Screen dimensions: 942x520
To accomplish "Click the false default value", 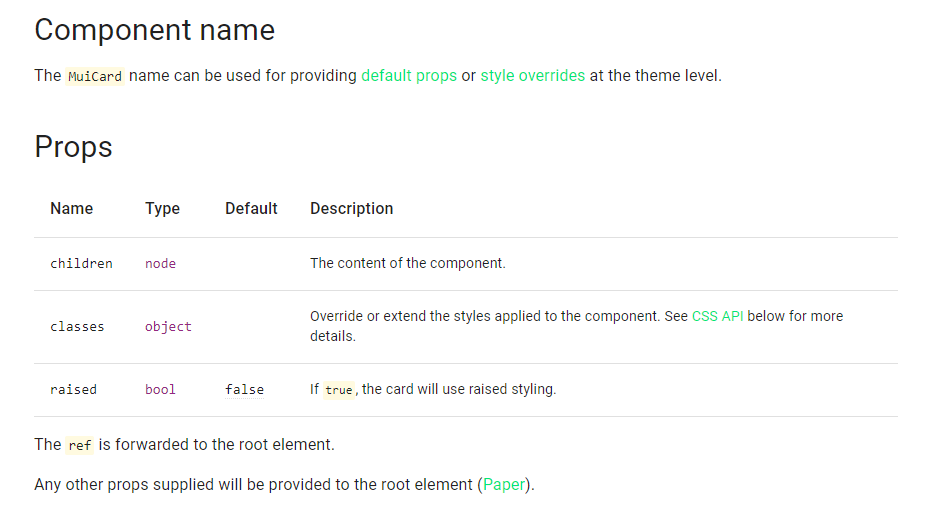I will (244, 390).
